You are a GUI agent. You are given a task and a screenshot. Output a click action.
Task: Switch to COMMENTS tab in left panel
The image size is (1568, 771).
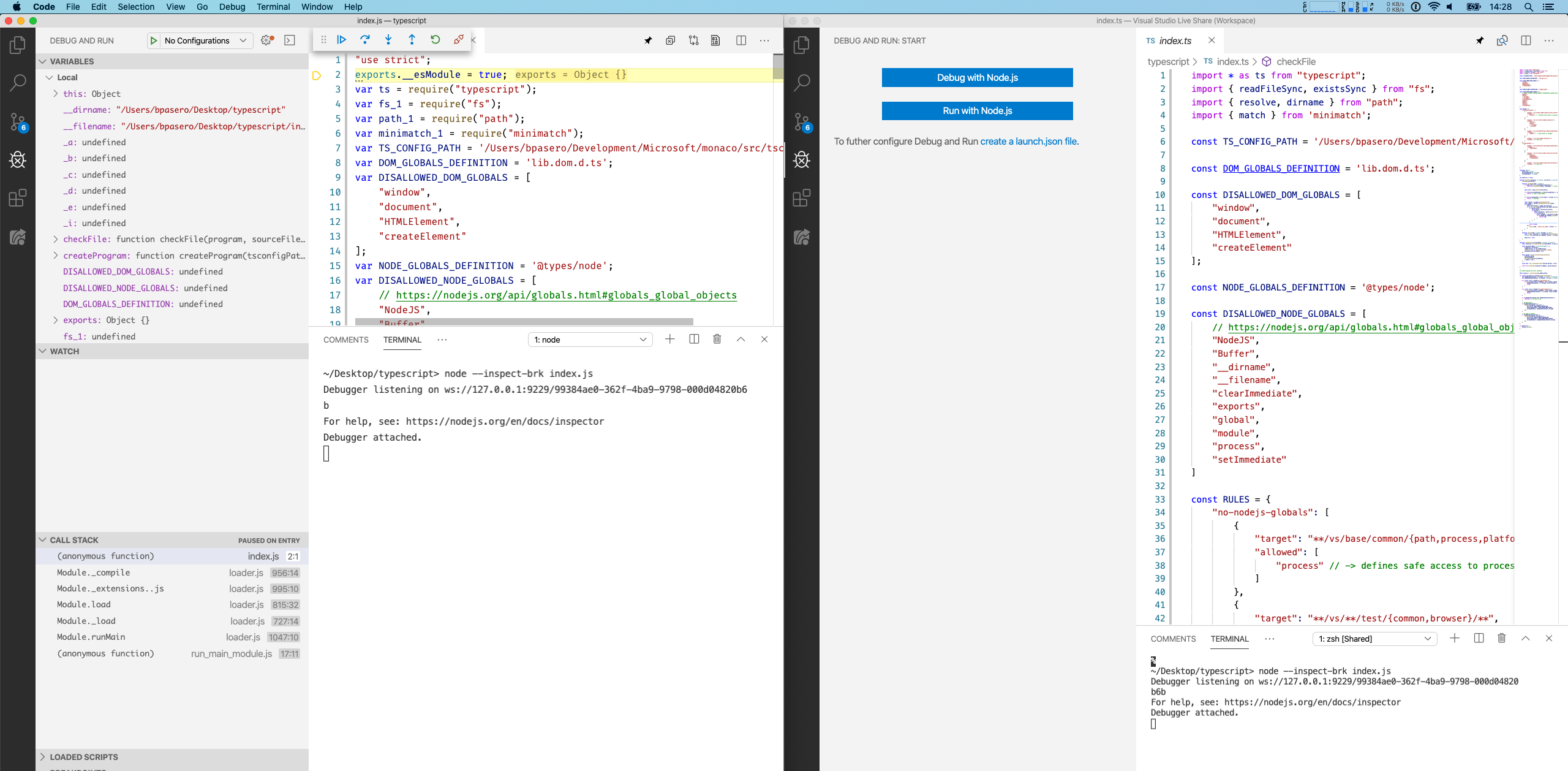click(346, 340)
